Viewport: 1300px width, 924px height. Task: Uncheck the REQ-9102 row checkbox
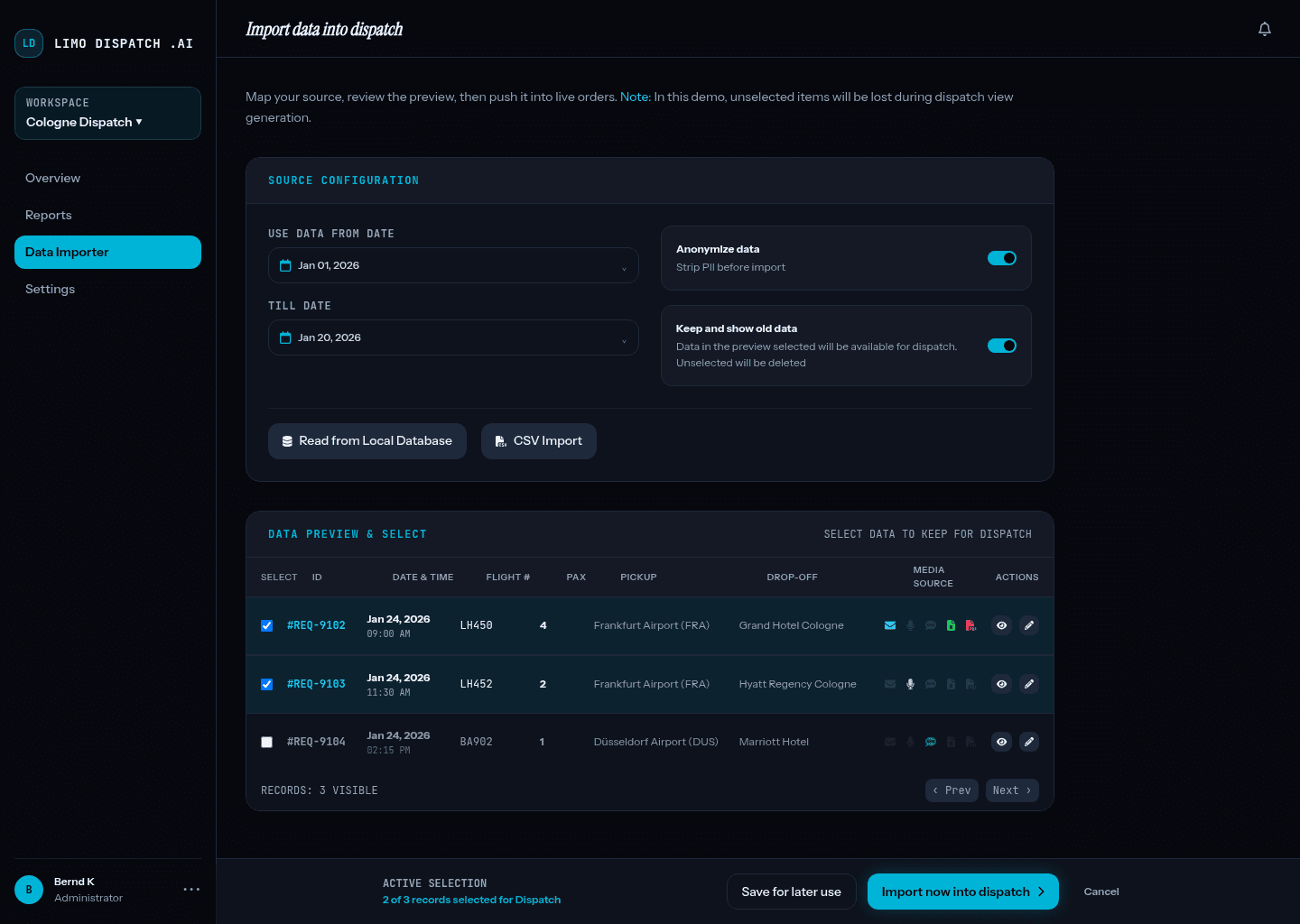pyautogui.click(x=266, y=625)
